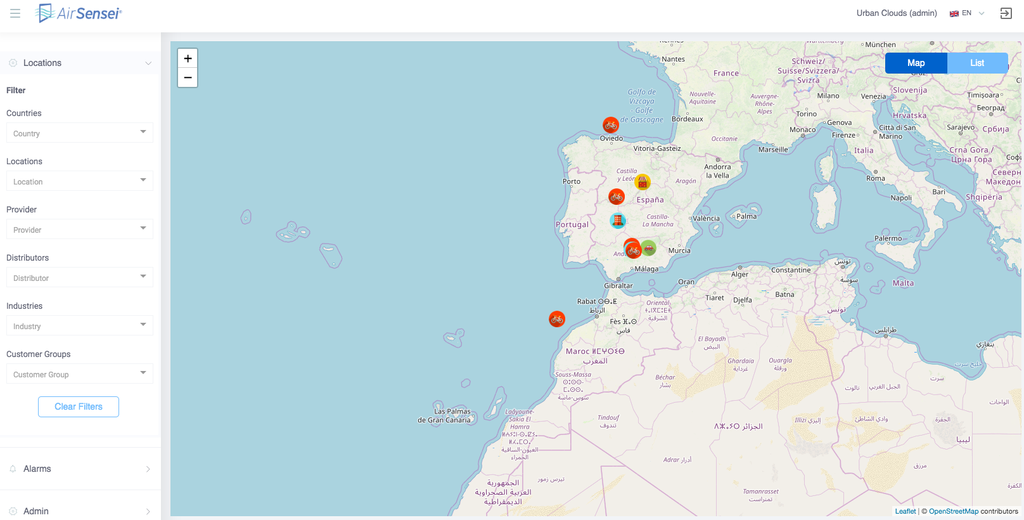This screenshot has height=520, width=1024.
Task: Click the yellow building marker near Castilla y León
Action: click(x=643, y=182)
